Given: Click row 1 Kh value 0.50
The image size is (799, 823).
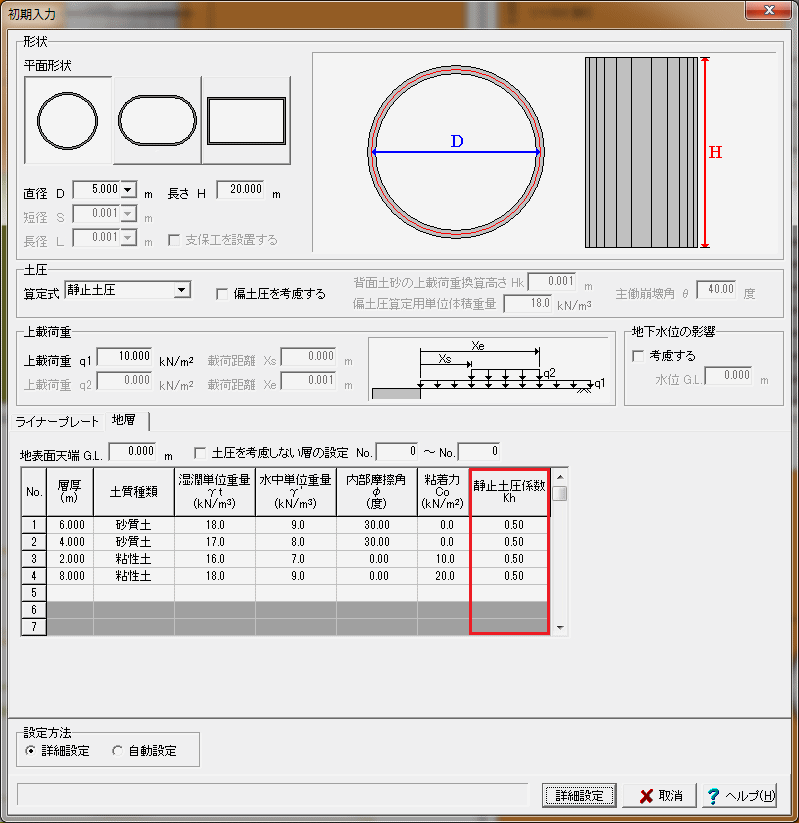Looking at the screenshot, I should pos(510,525).
